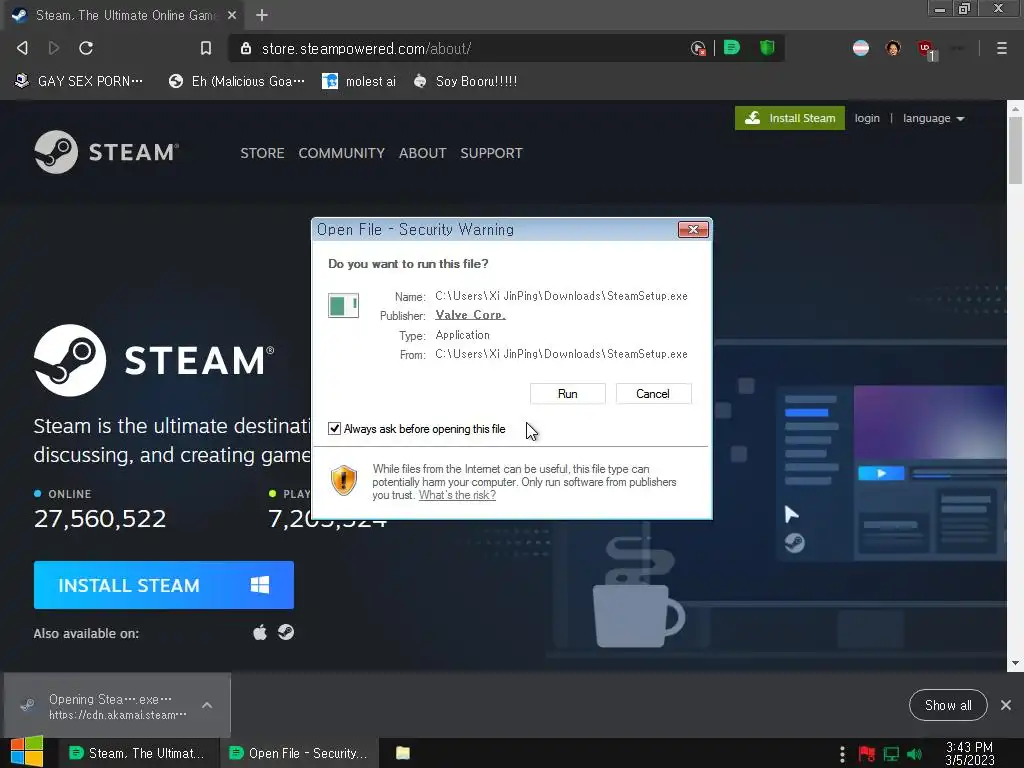Click the browser forward arrow
Screen dimensions: 1024x768
[54, 48]
